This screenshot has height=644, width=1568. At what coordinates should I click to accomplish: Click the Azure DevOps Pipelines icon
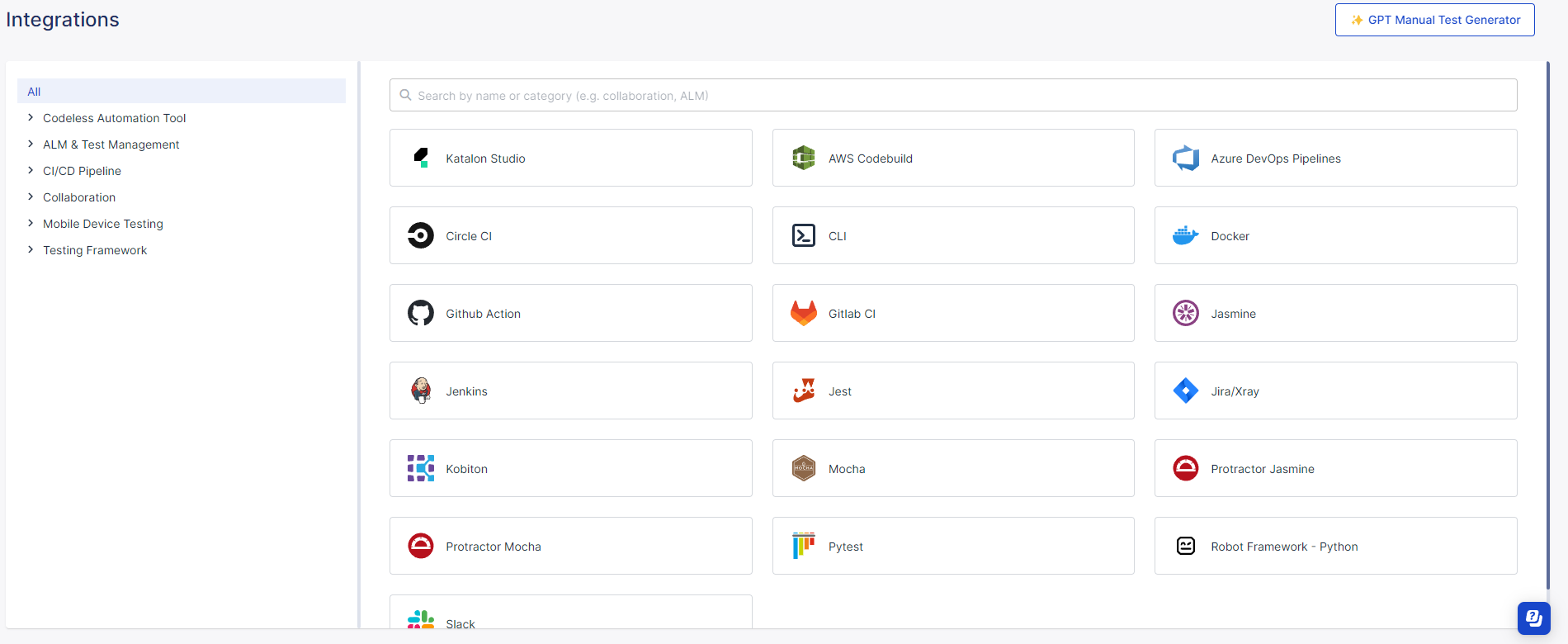1185,158
